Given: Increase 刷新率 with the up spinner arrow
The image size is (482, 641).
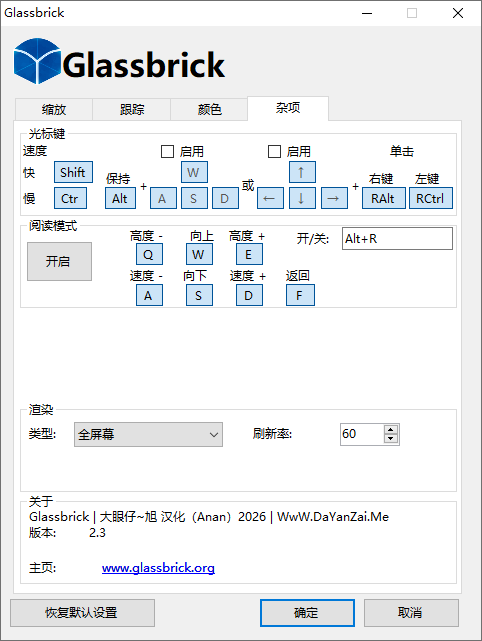Looking at the screenshot, I should [x=391, y=430].
